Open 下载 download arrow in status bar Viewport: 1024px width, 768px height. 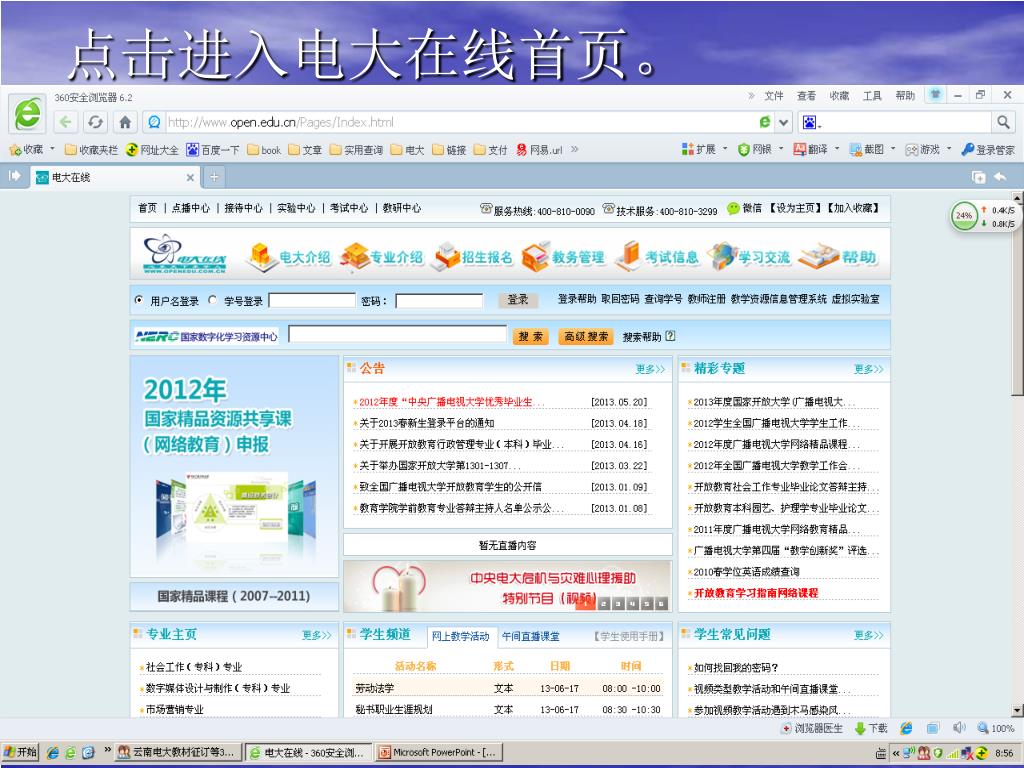point(871,728)
